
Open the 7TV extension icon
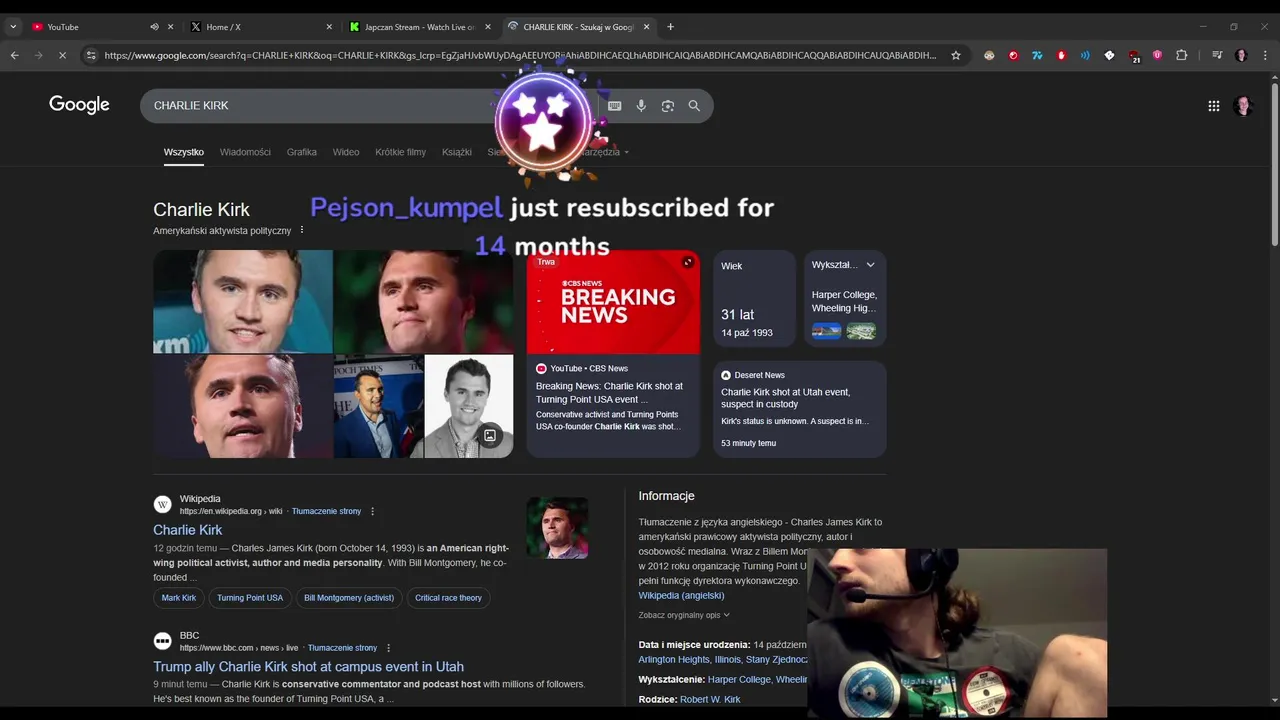click(x=1037, y=55)
